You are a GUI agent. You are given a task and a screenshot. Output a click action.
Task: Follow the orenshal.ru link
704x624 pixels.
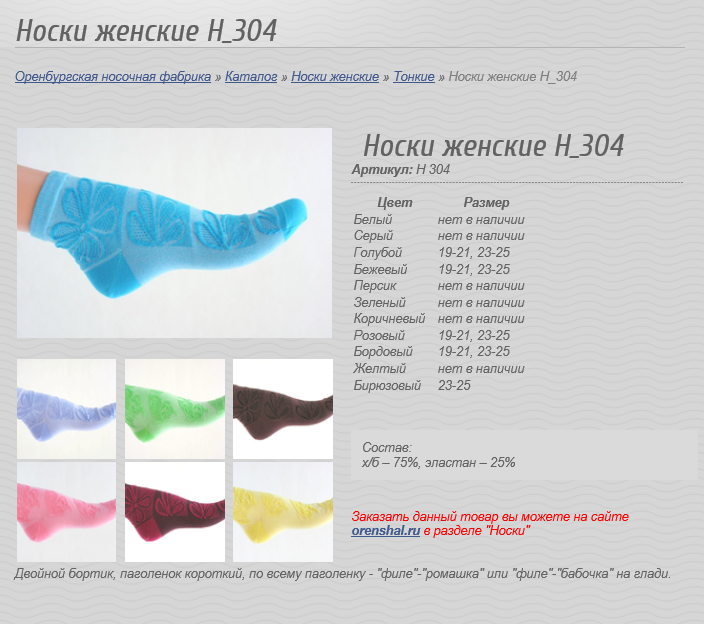pos(386,531)
